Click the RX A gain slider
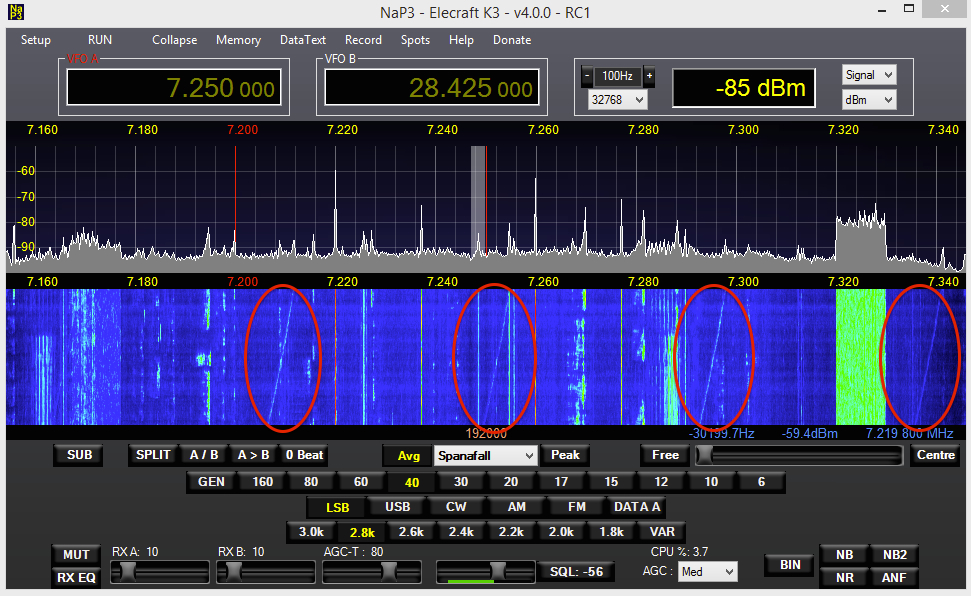Image resolution: width=971 pixels, height=596 pixels. [160, 572]
